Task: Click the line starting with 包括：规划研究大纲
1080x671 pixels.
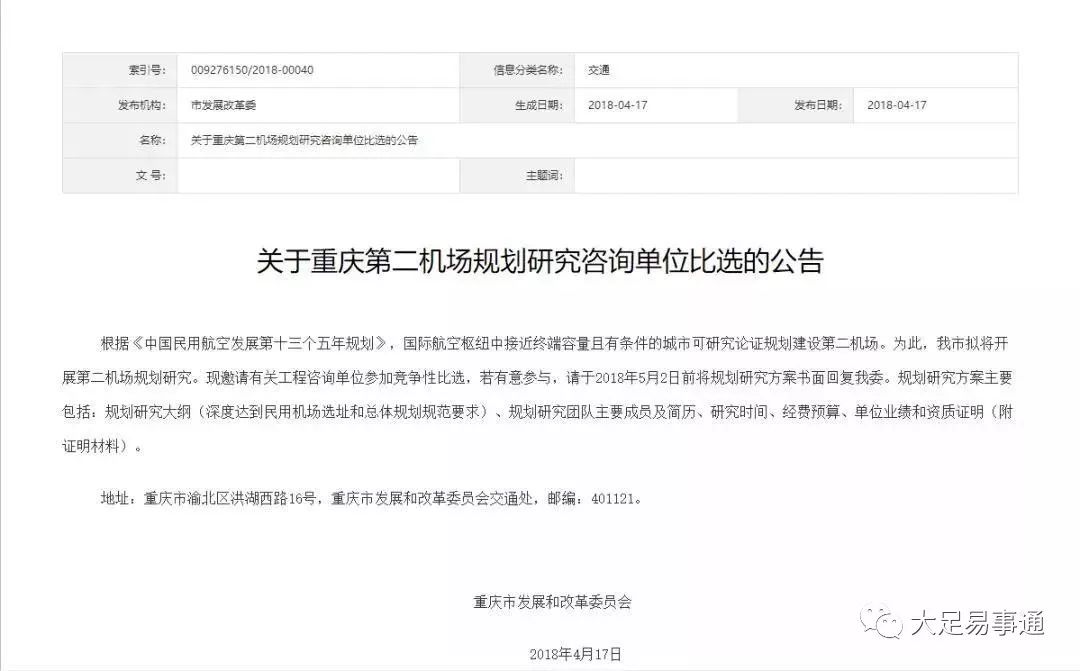Action: (537, 412)
